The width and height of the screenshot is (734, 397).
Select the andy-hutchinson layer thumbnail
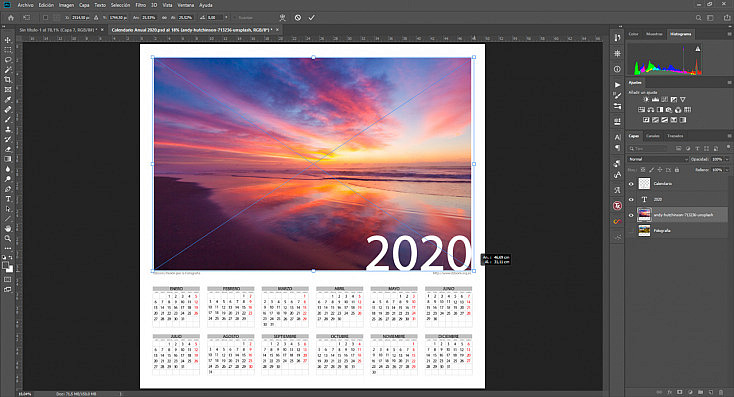645,215
